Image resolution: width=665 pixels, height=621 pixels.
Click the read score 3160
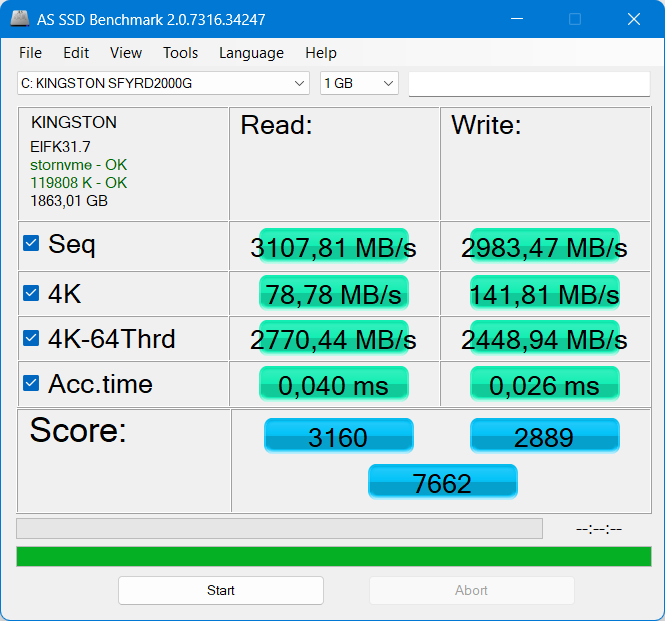click(338, 436)
